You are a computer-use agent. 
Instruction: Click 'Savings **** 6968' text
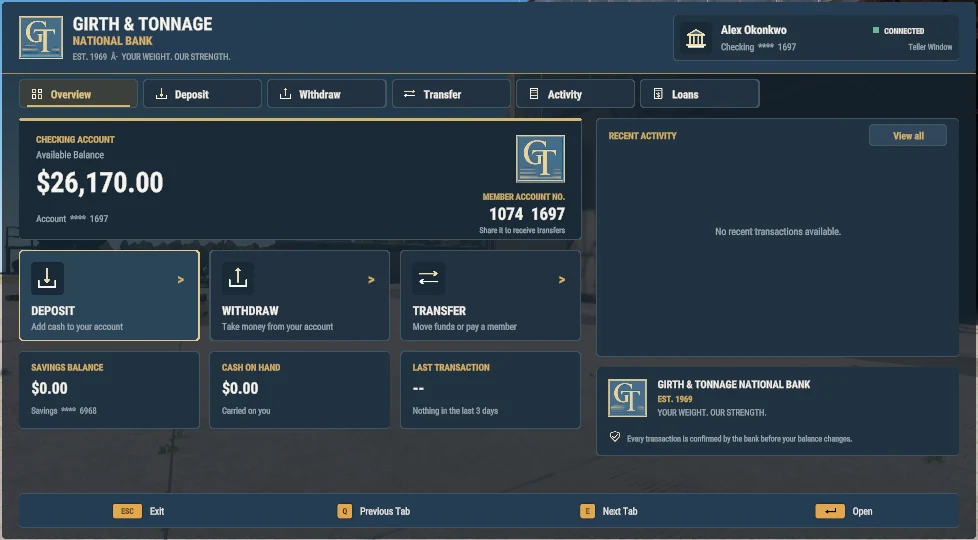[x=64, y=411]
